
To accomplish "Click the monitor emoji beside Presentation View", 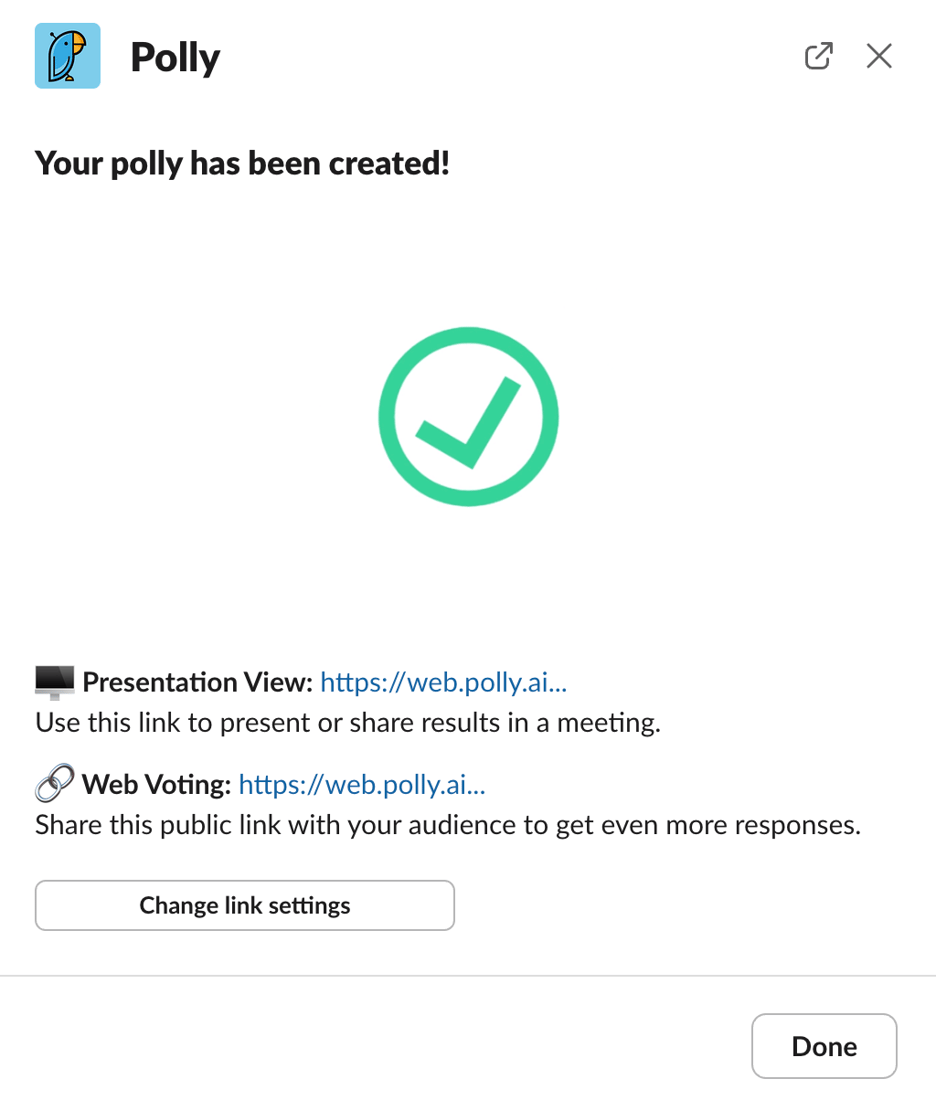I will 54,682.
